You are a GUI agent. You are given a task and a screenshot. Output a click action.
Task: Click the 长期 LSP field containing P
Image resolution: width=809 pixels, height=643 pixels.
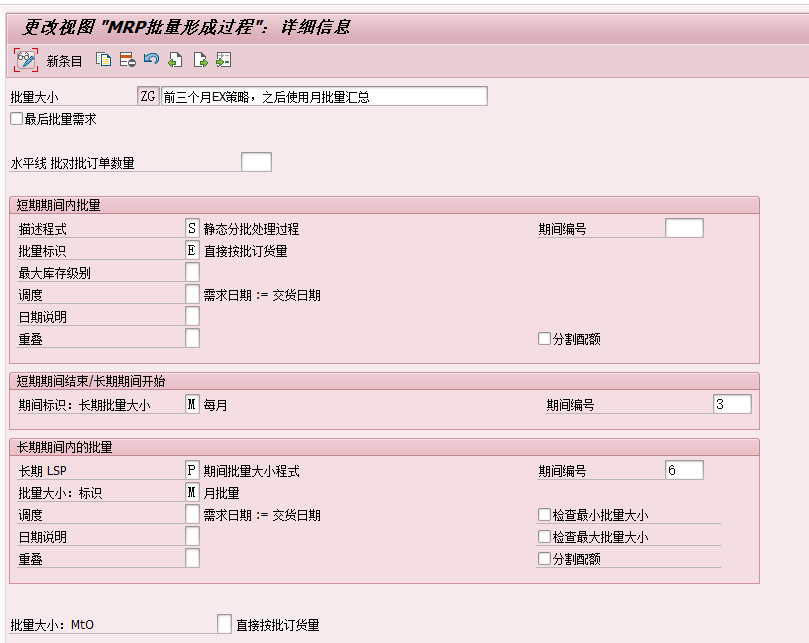tap(192, 470)
